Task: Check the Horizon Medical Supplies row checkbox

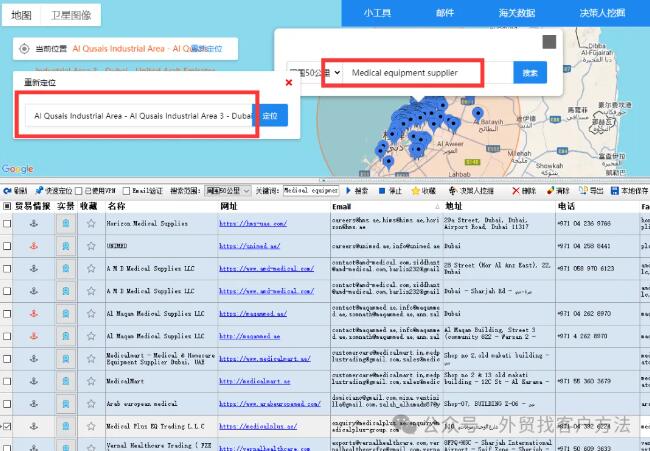Action: 7,223
